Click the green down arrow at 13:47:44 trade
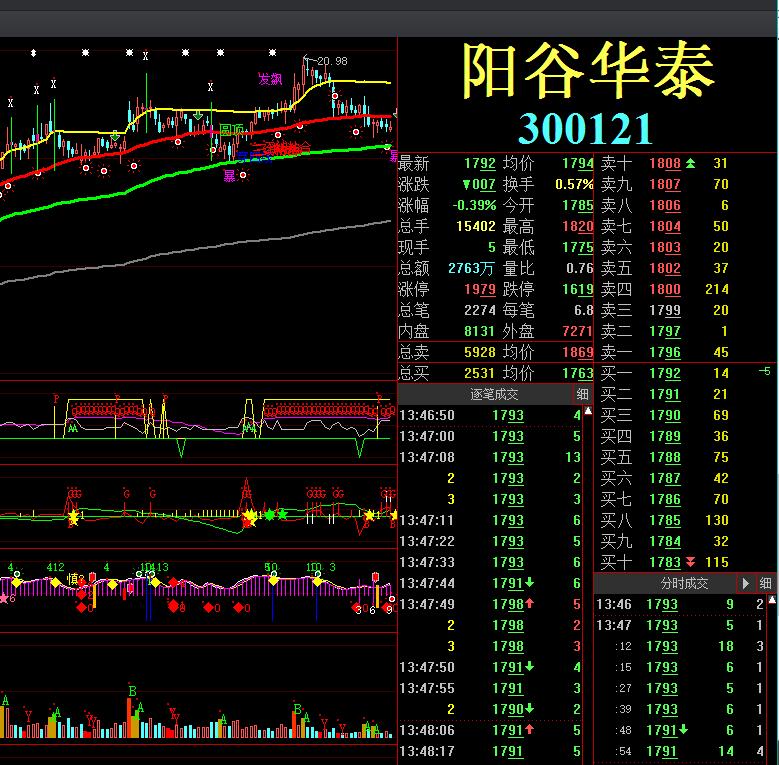Image resolution: width=779 pixels, height=765 pixels. pyautogui.click(x=530, y=582)
